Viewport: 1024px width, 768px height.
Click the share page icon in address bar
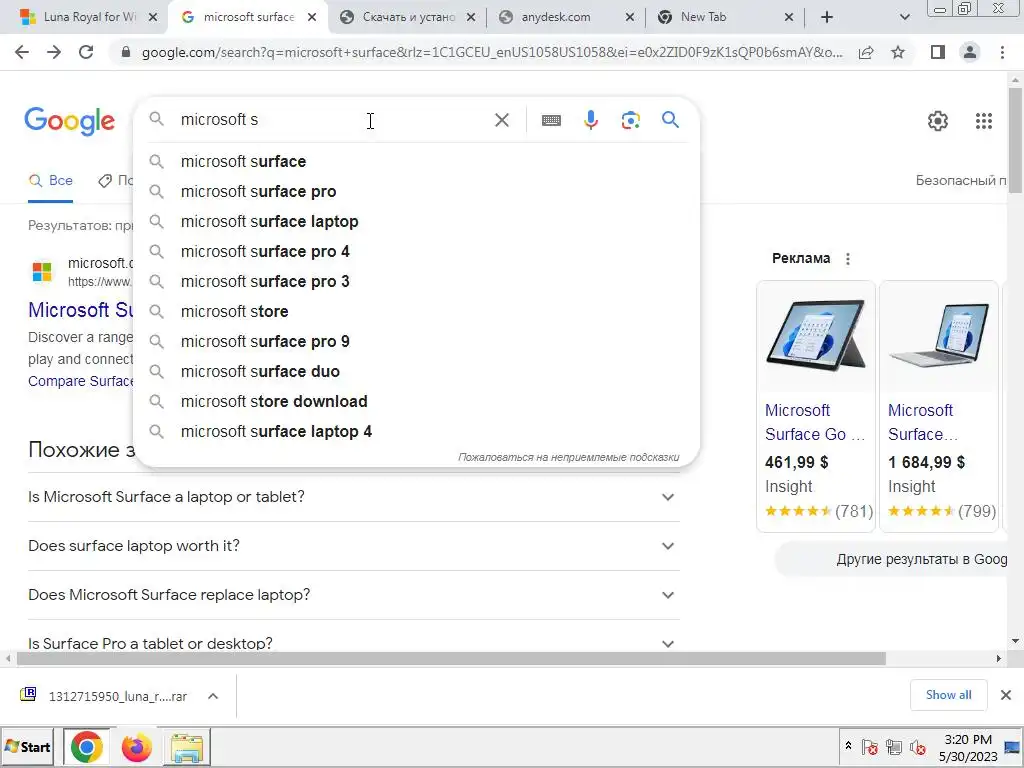(x=866, y=52)
